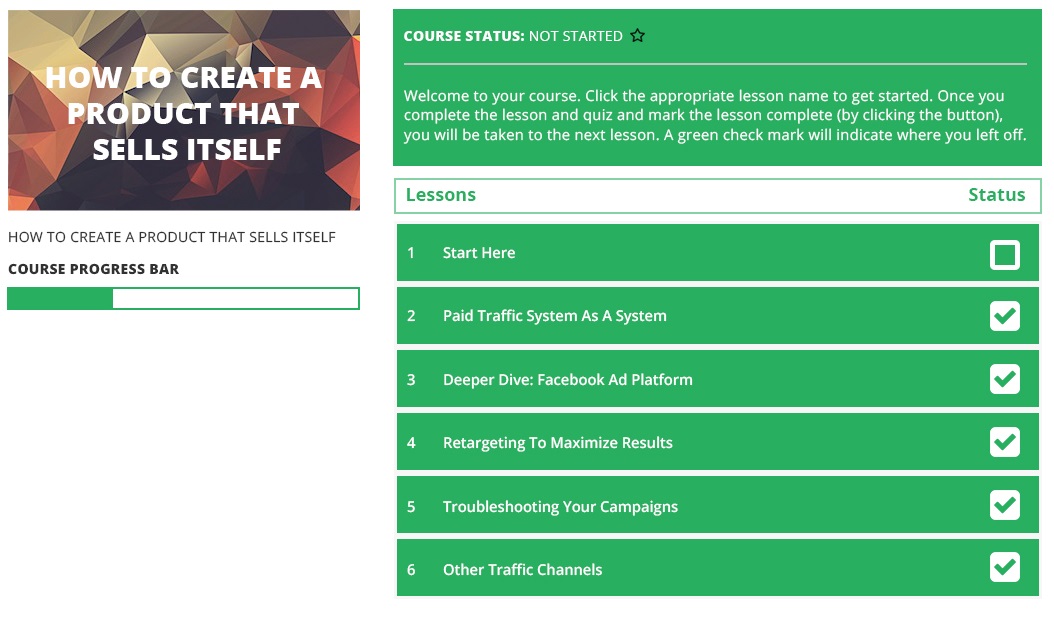Toggle Deeper Dive Facebook Ad Platform check mark
The width and height of the screenshot is (1054, 618).
[1004, 380]
